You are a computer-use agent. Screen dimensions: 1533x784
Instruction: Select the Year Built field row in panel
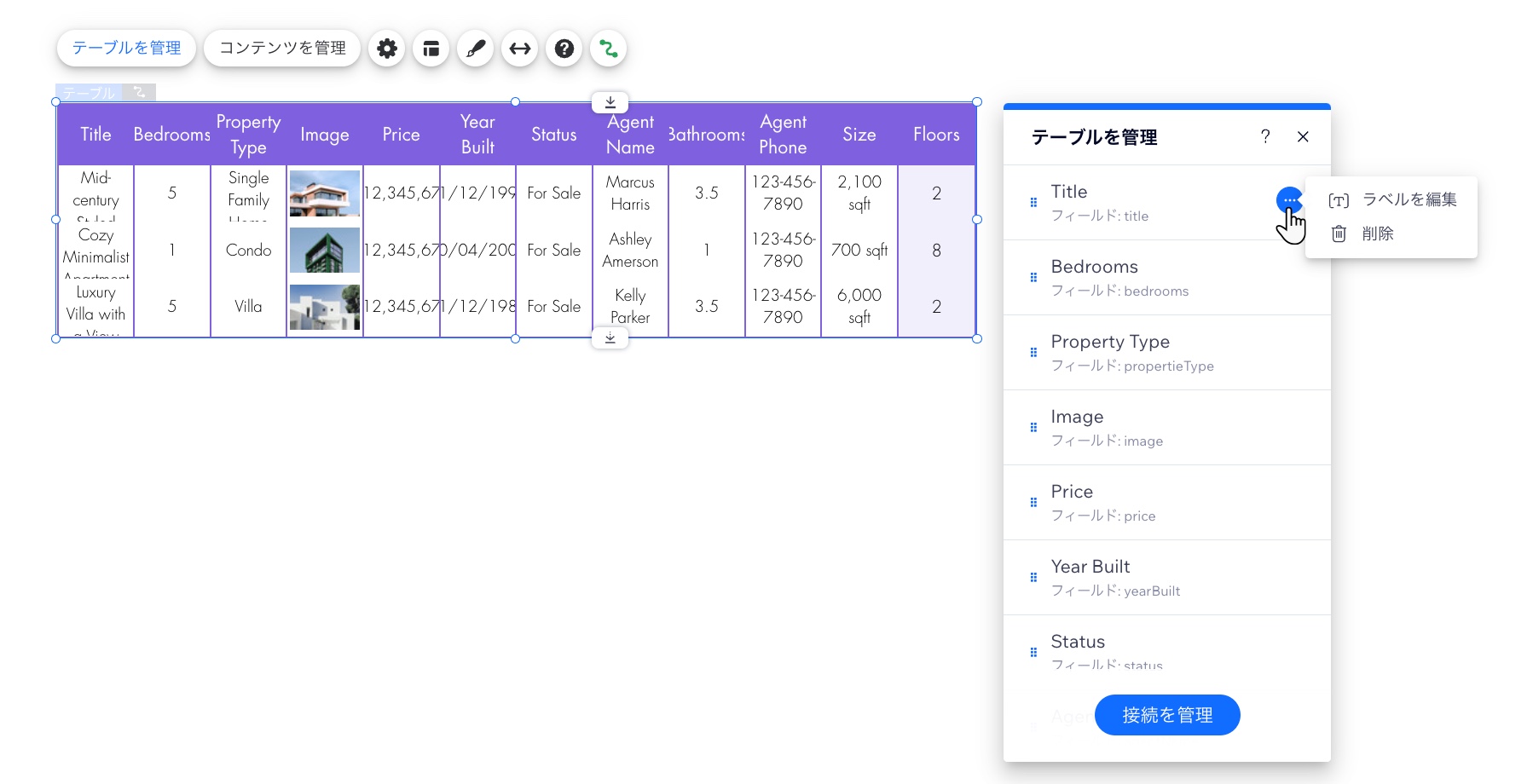click(x=1167, y=578)
